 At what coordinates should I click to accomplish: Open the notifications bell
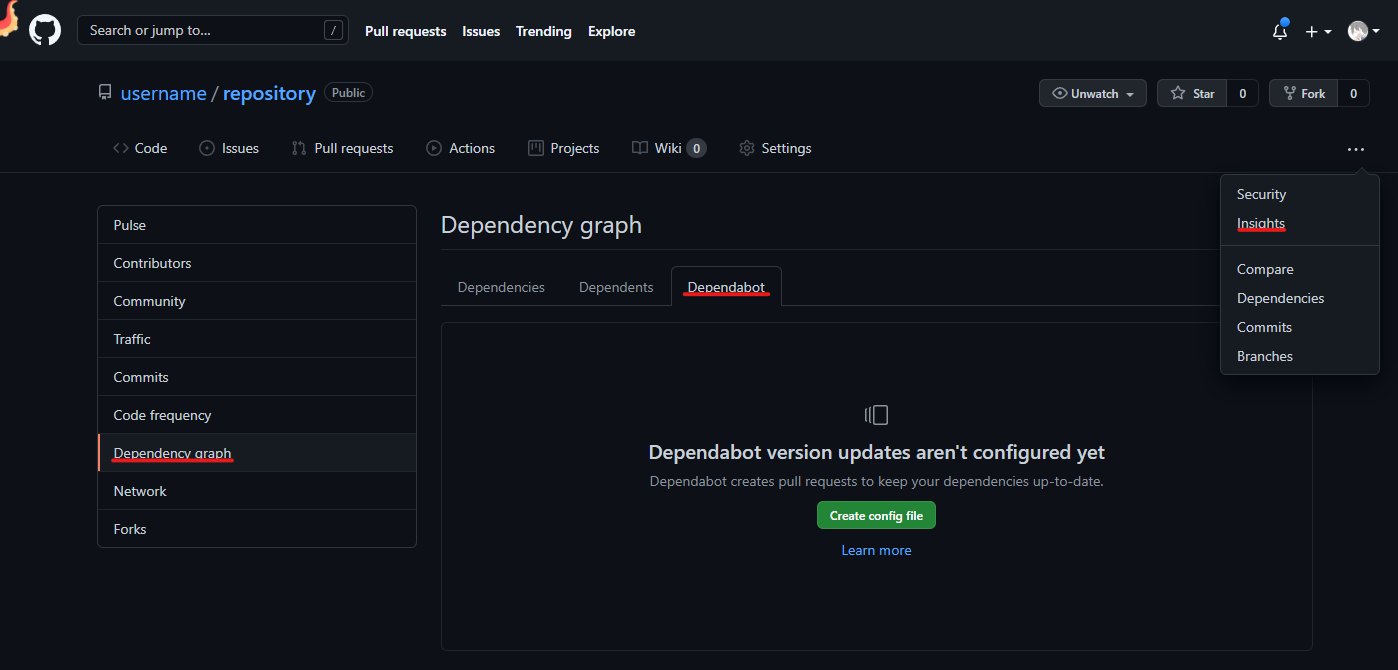point(1280,31)
